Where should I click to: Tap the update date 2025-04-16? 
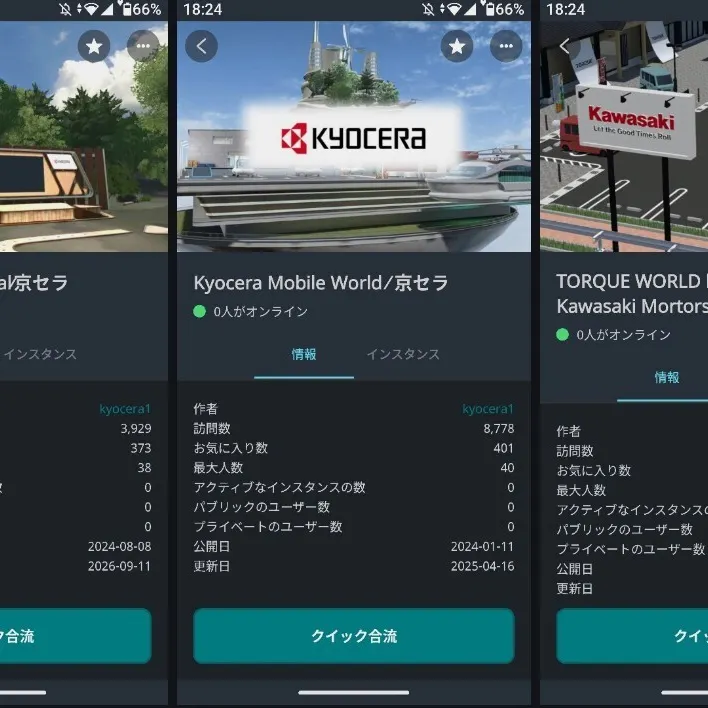482,566
